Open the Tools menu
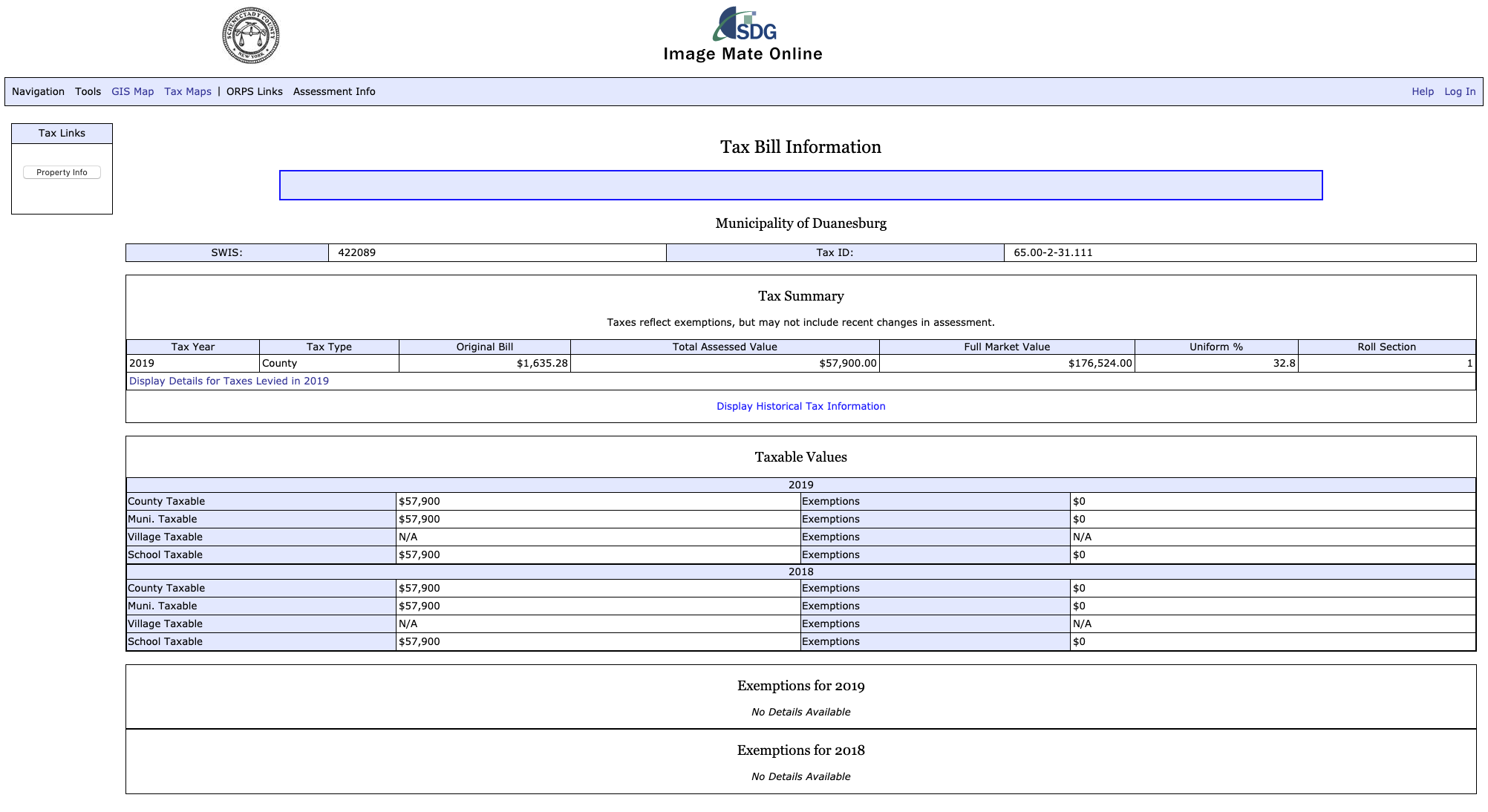The height and width of the screenshot is (812, 1488). [x=88, y=91]
